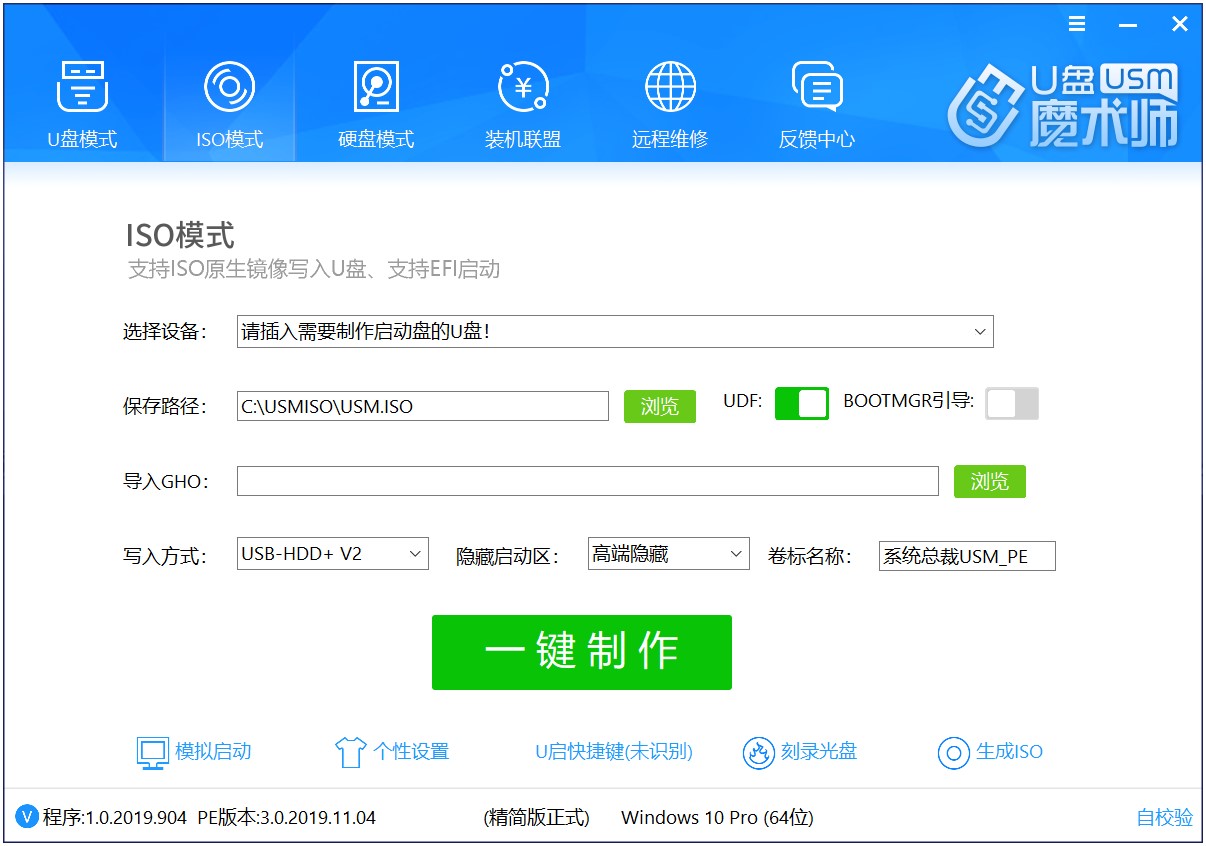Click the U盘魔术师 USM logo
Screen dimensions: 1206x846
[1063, 106]
